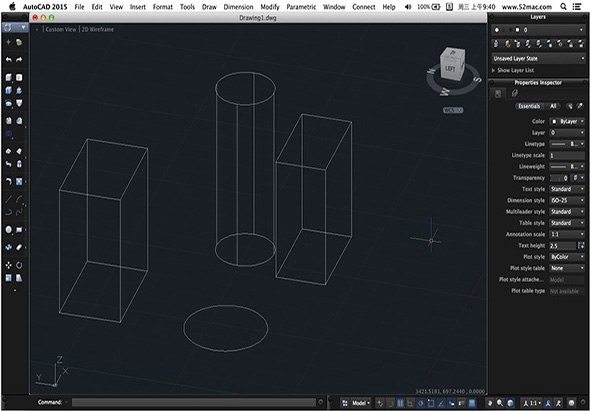Image resolution: width=590 pixels, height=411 pixels.
Task: Click the Undo arrow in the left toolbar
Action: click(9, 60)
